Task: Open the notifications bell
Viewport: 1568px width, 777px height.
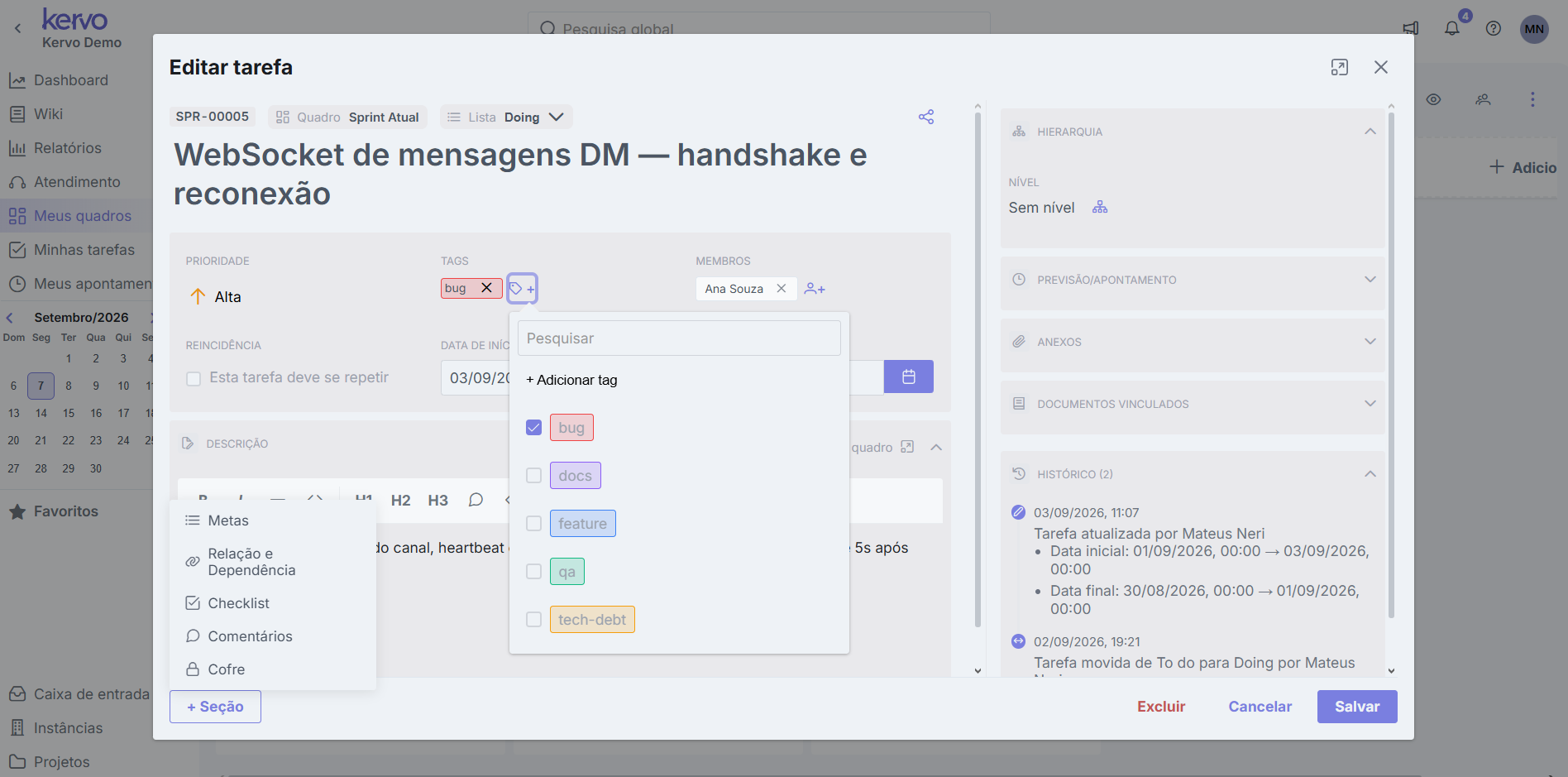Action: click(x=1452, y=28)
